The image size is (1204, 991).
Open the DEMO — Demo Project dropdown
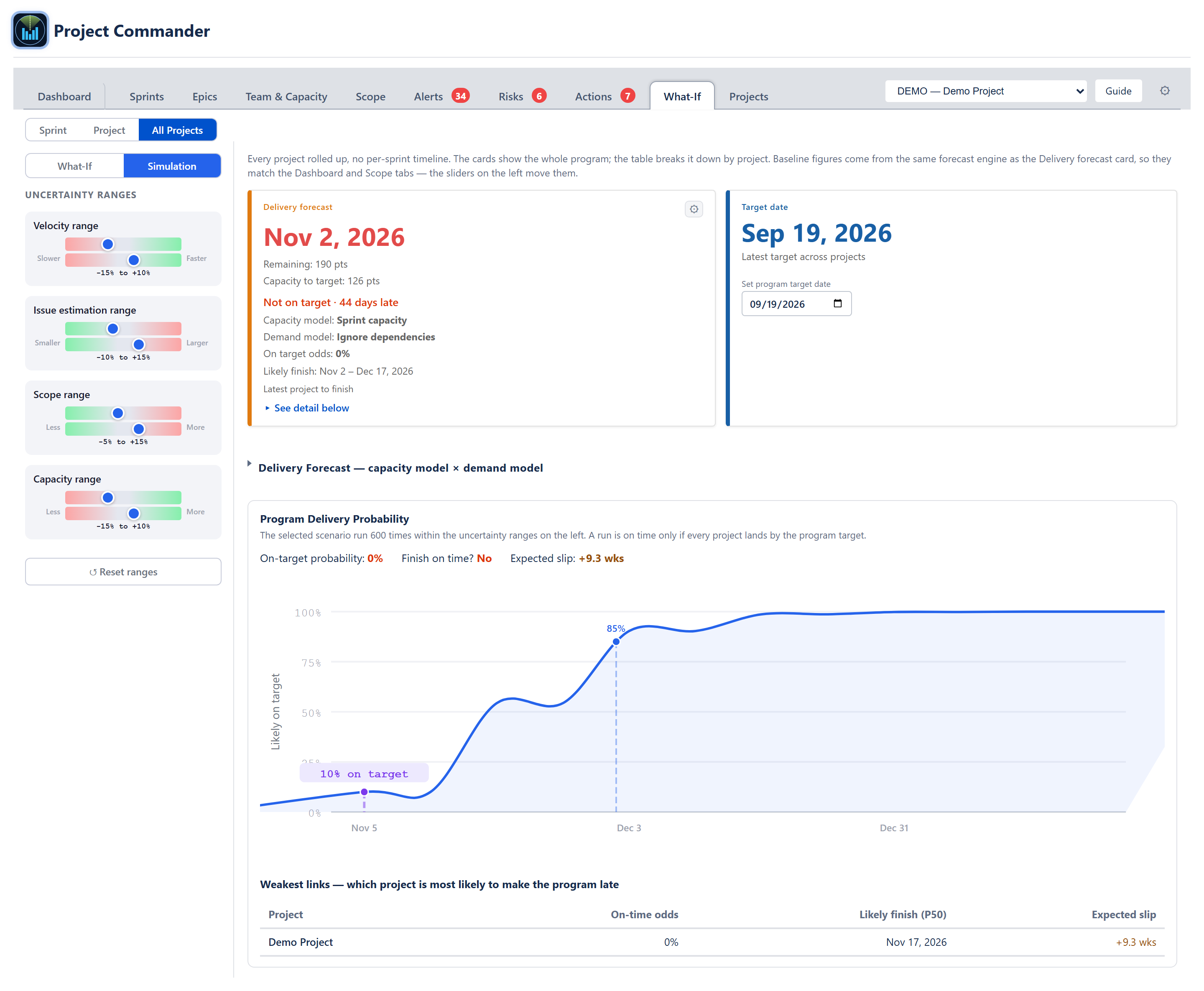[x=985, y=91]
